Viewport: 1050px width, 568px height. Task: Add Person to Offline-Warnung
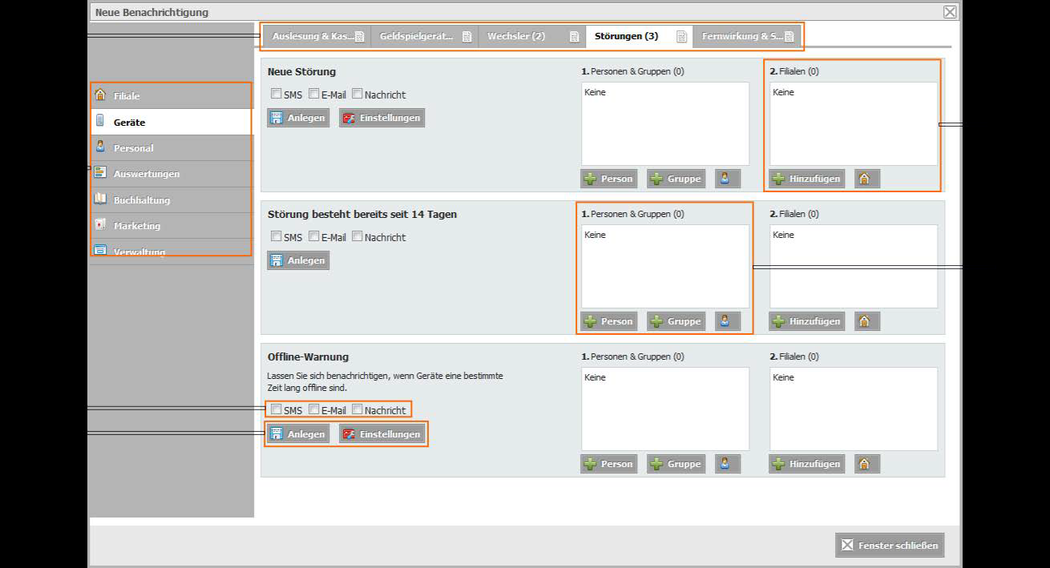click(x=609, y=464)
